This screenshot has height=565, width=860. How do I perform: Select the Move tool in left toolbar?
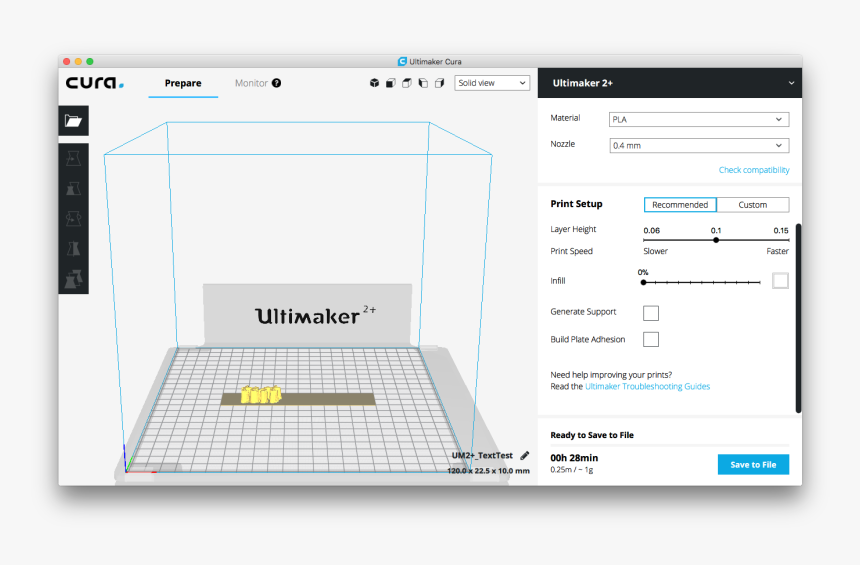pos(73,159)
